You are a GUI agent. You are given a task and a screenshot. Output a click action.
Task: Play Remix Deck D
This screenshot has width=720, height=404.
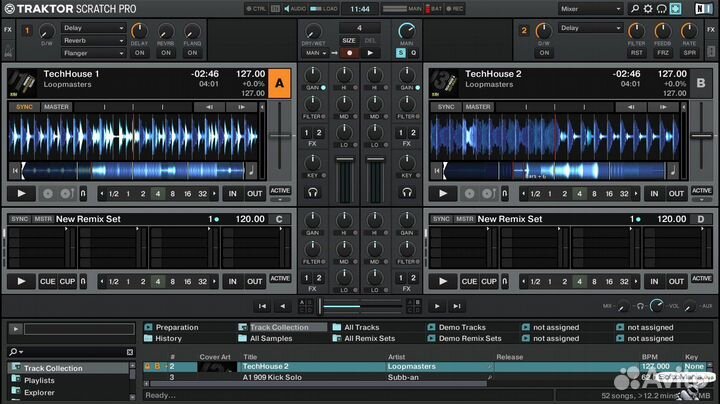click(443, 281)
